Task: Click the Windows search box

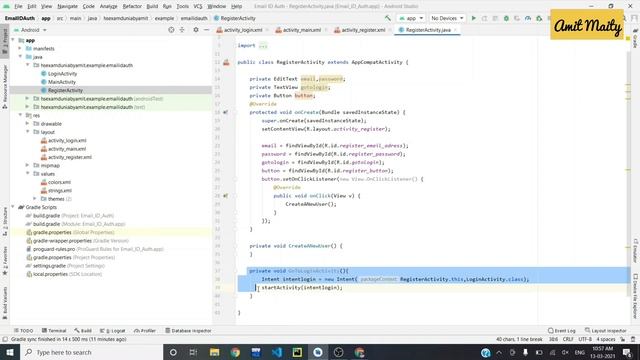Action: coord(91,352)
